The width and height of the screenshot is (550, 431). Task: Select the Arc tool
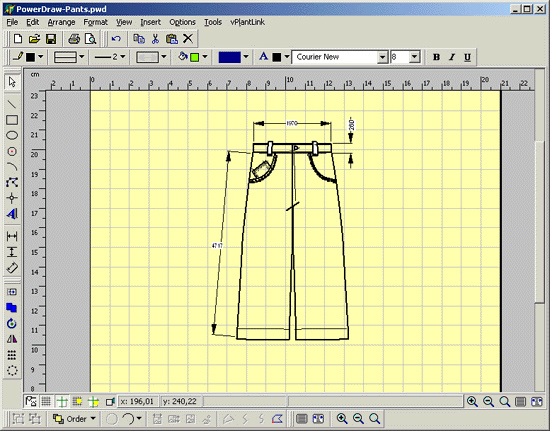click(12, 167)
